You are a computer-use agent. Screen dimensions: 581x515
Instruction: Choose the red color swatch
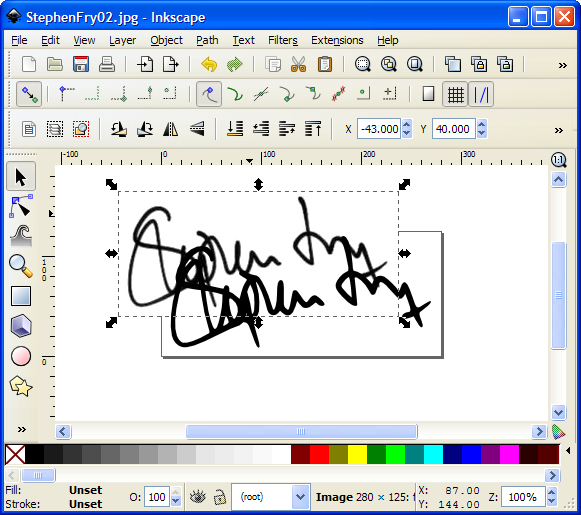(x=319, y=455)
